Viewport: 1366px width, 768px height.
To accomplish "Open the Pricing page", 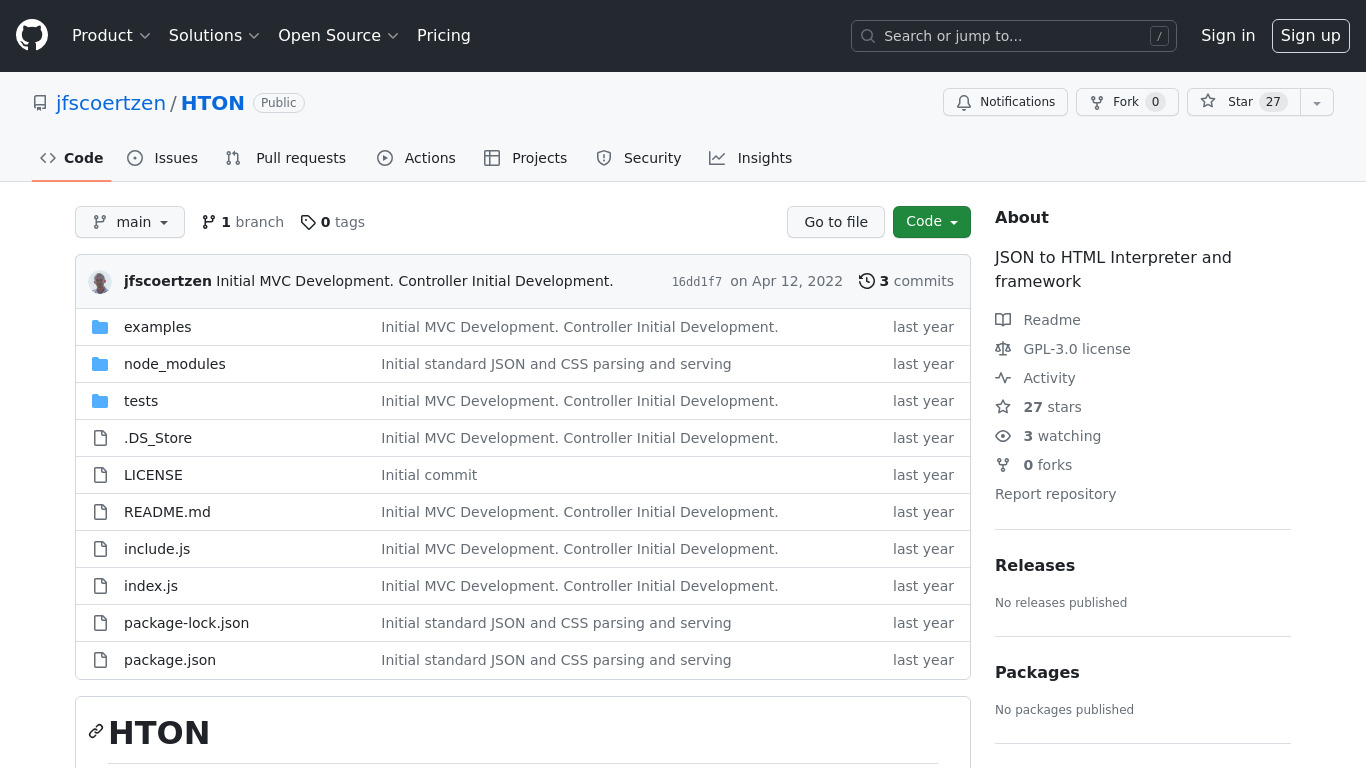I will [444, 36].
